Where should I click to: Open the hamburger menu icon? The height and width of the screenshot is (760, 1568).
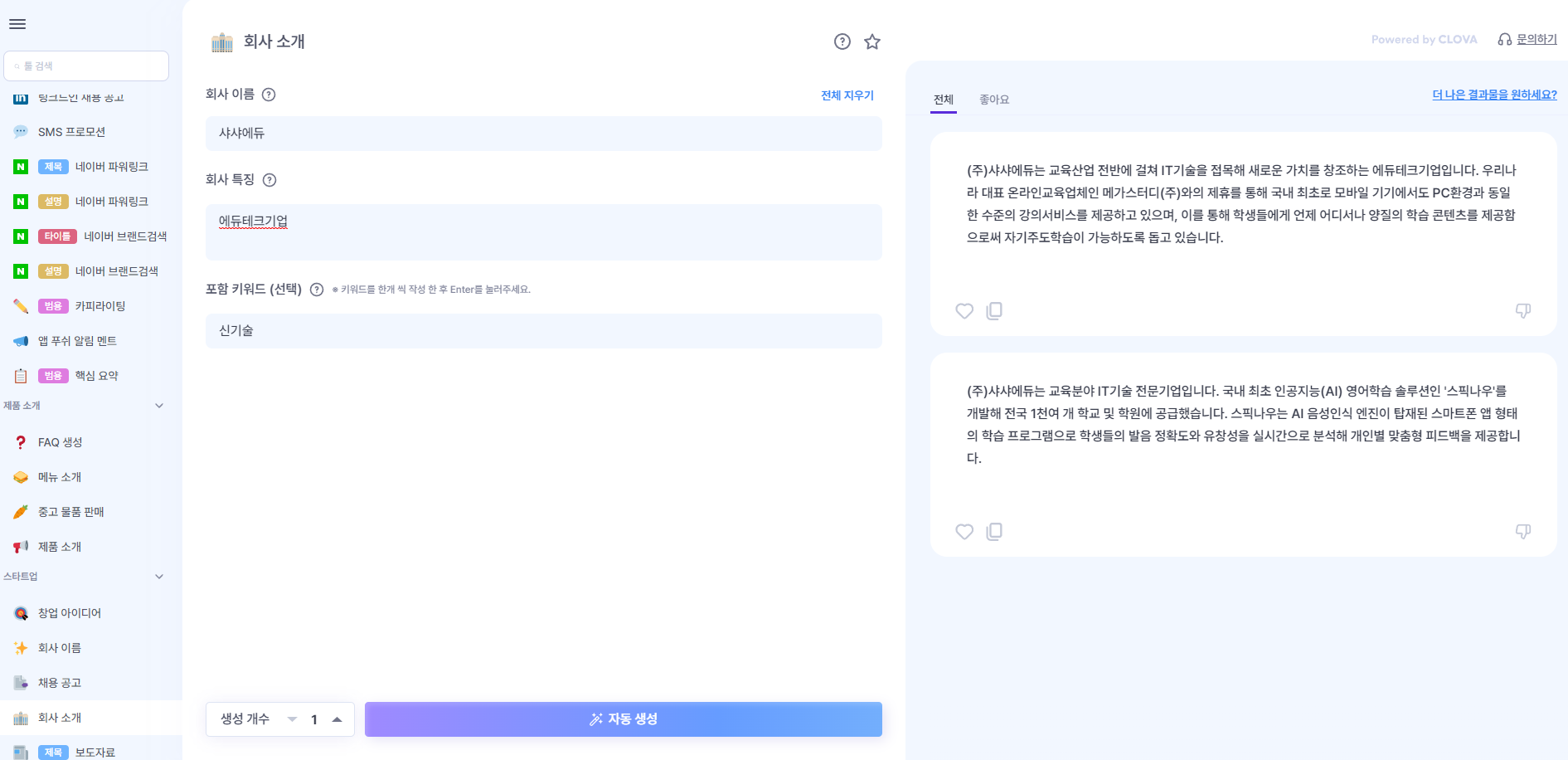[x=17, y=24]
